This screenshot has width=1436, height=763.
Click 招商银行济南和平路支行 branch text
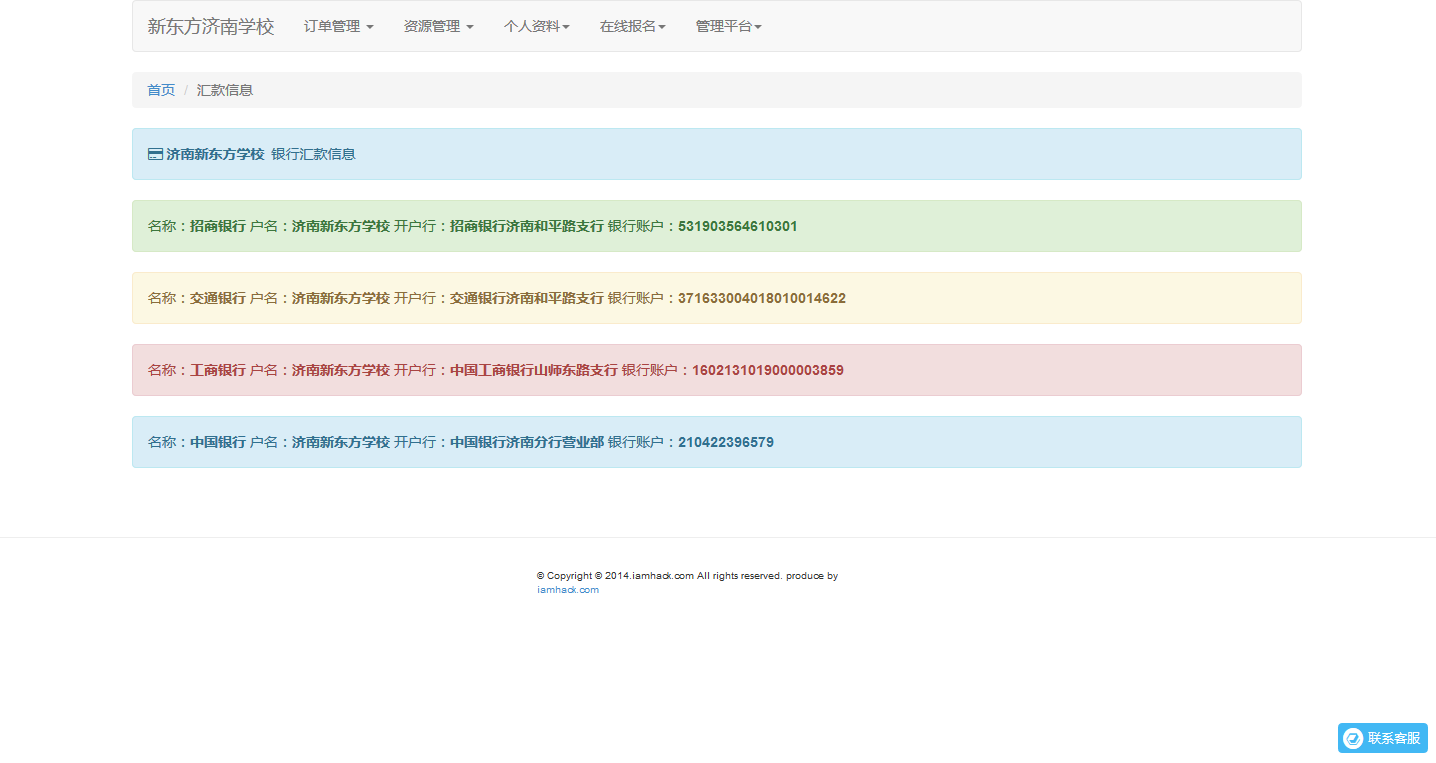coord(527,226)
